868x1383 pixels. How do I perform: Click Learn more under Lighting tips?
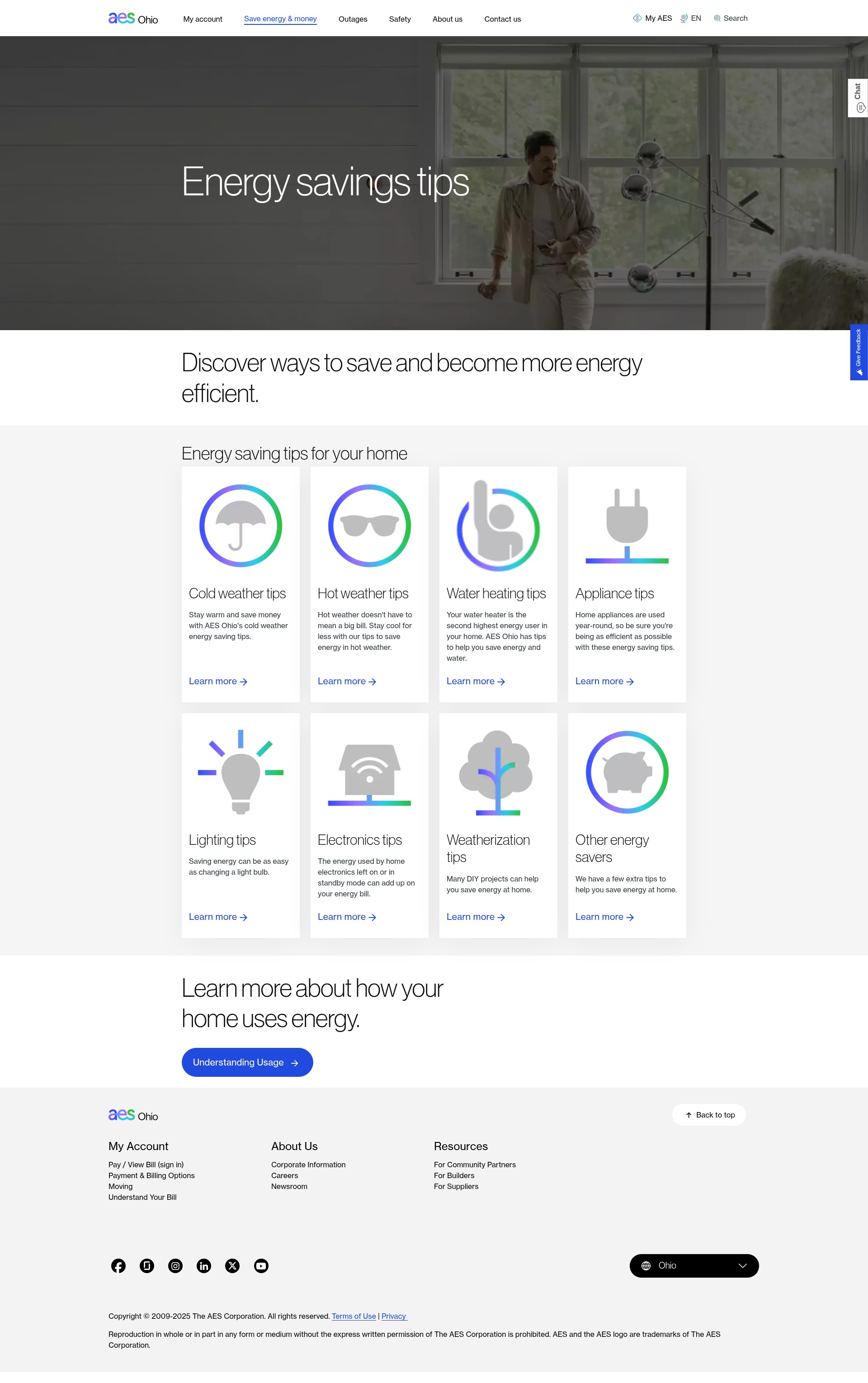tap(218, 917)
